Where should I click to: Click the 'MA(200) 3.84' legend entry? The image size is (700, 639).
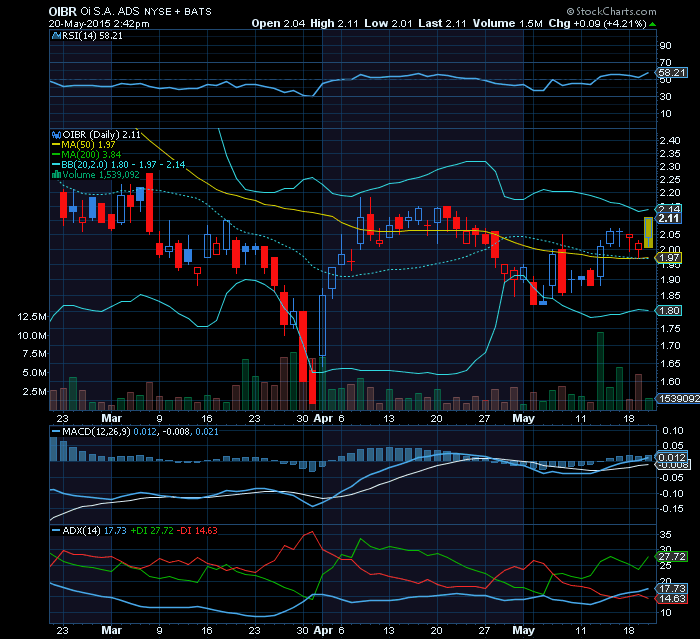(x=87, y=155)
